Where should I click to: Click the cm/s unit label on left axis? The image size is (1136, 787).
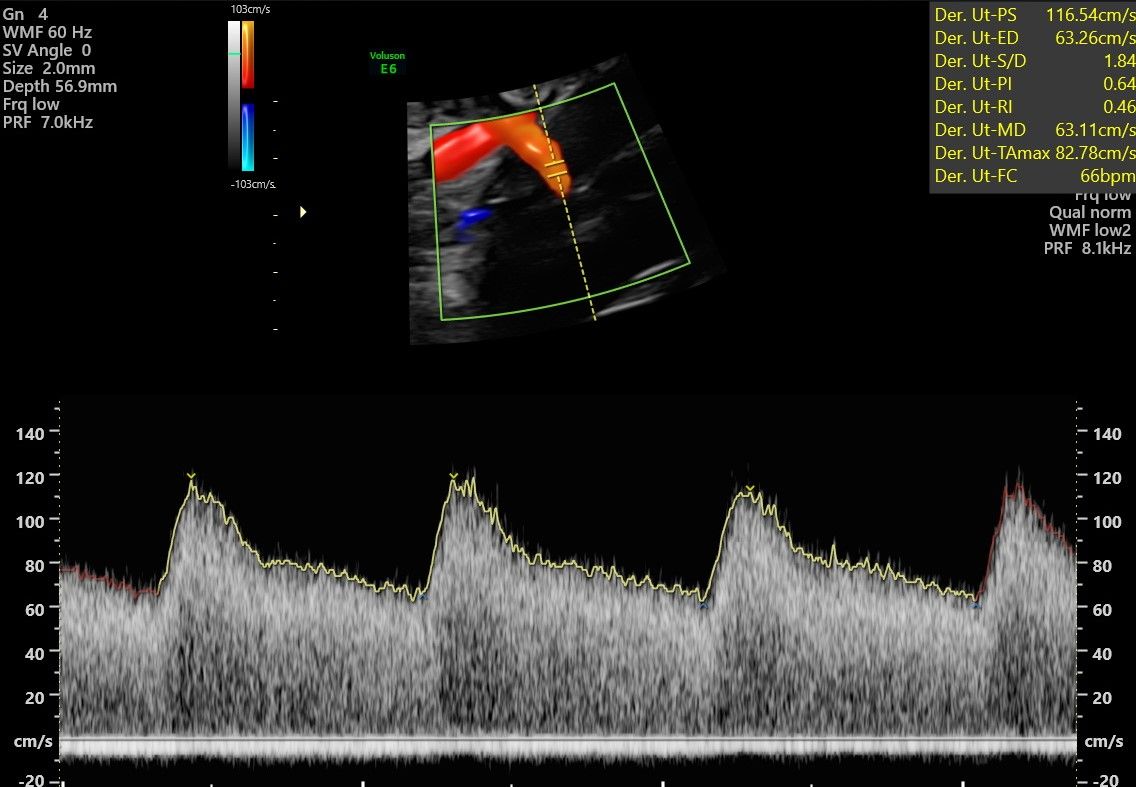pos(33,741)
